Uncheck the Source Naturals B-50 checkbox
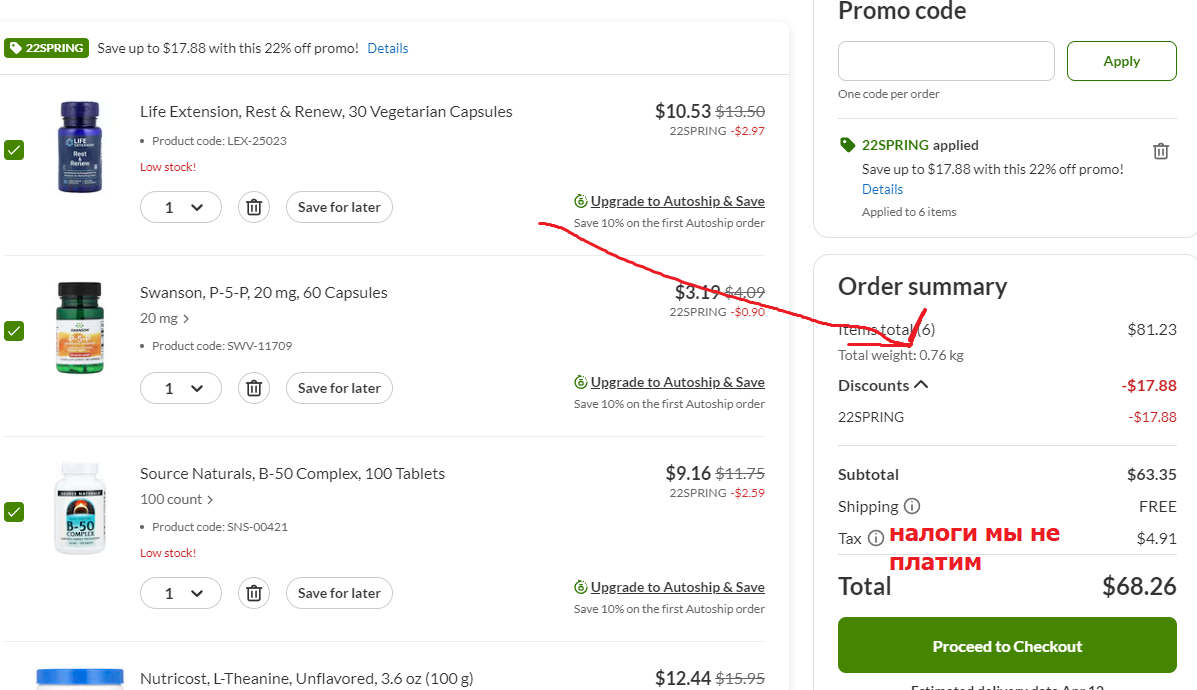1197x690 pixels. click(14, 511)
